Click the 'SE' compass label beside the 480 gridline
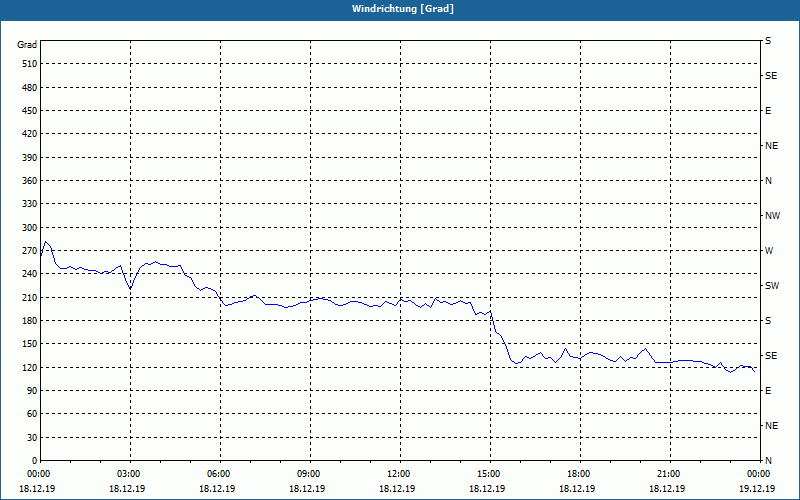800x500 pixels. tap(771, 76)
